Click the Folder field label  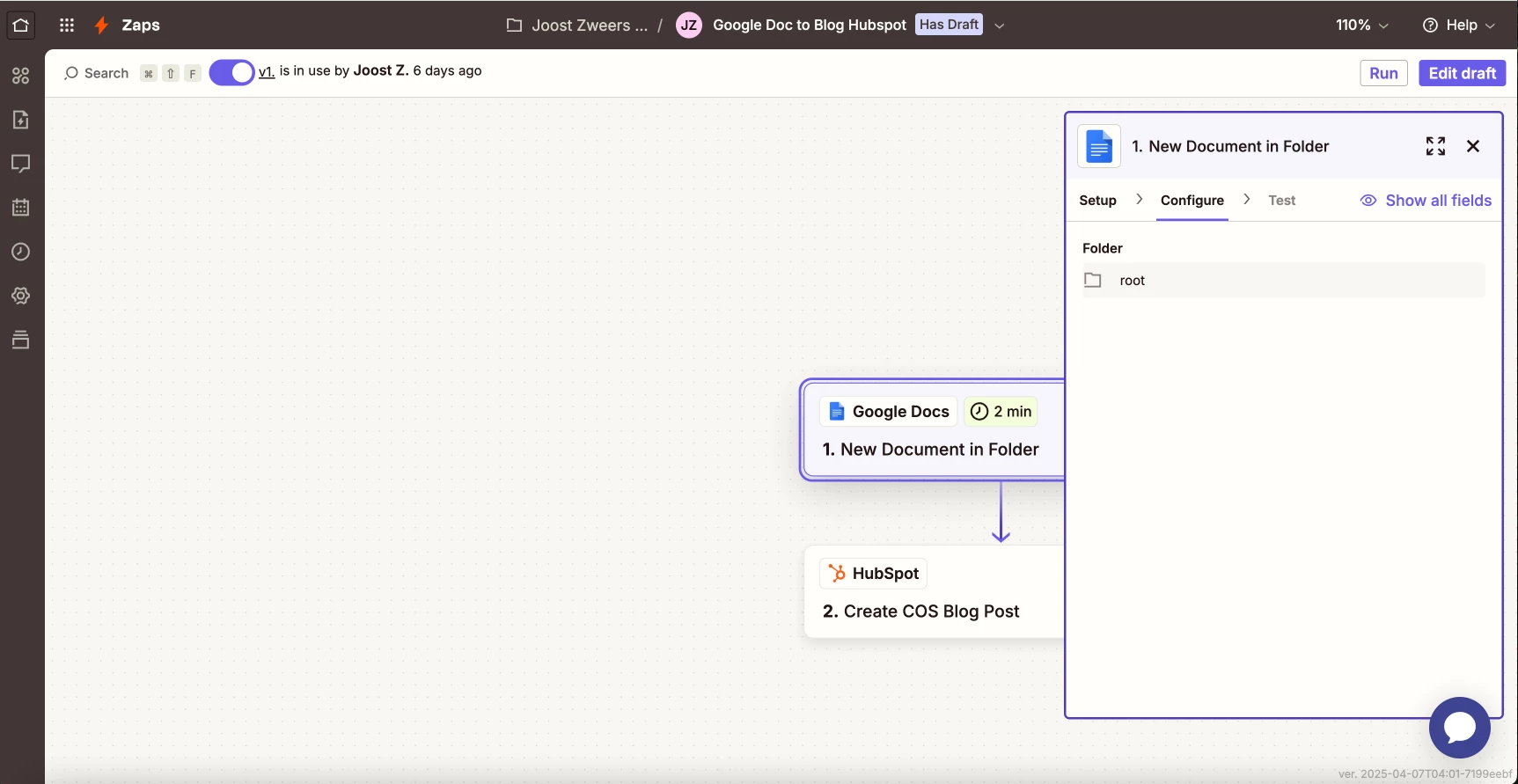pyautogui.click(x=1102, y=248)
